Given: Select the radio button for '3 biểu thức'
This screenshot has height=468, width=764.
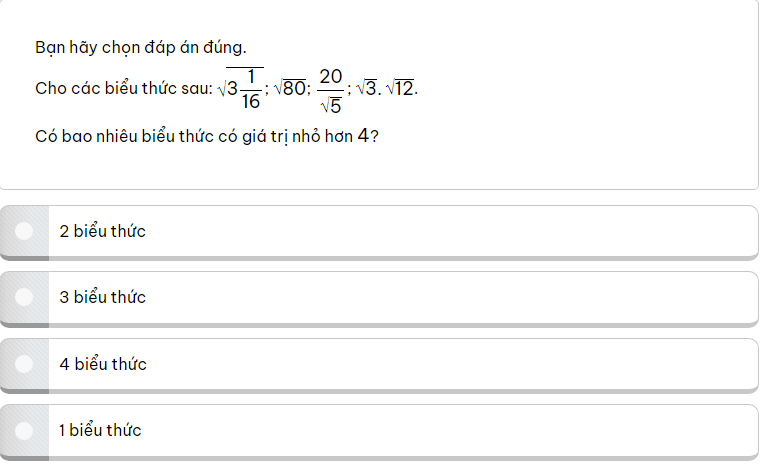Looking at the screenshot, I should [x=24, y=297].
